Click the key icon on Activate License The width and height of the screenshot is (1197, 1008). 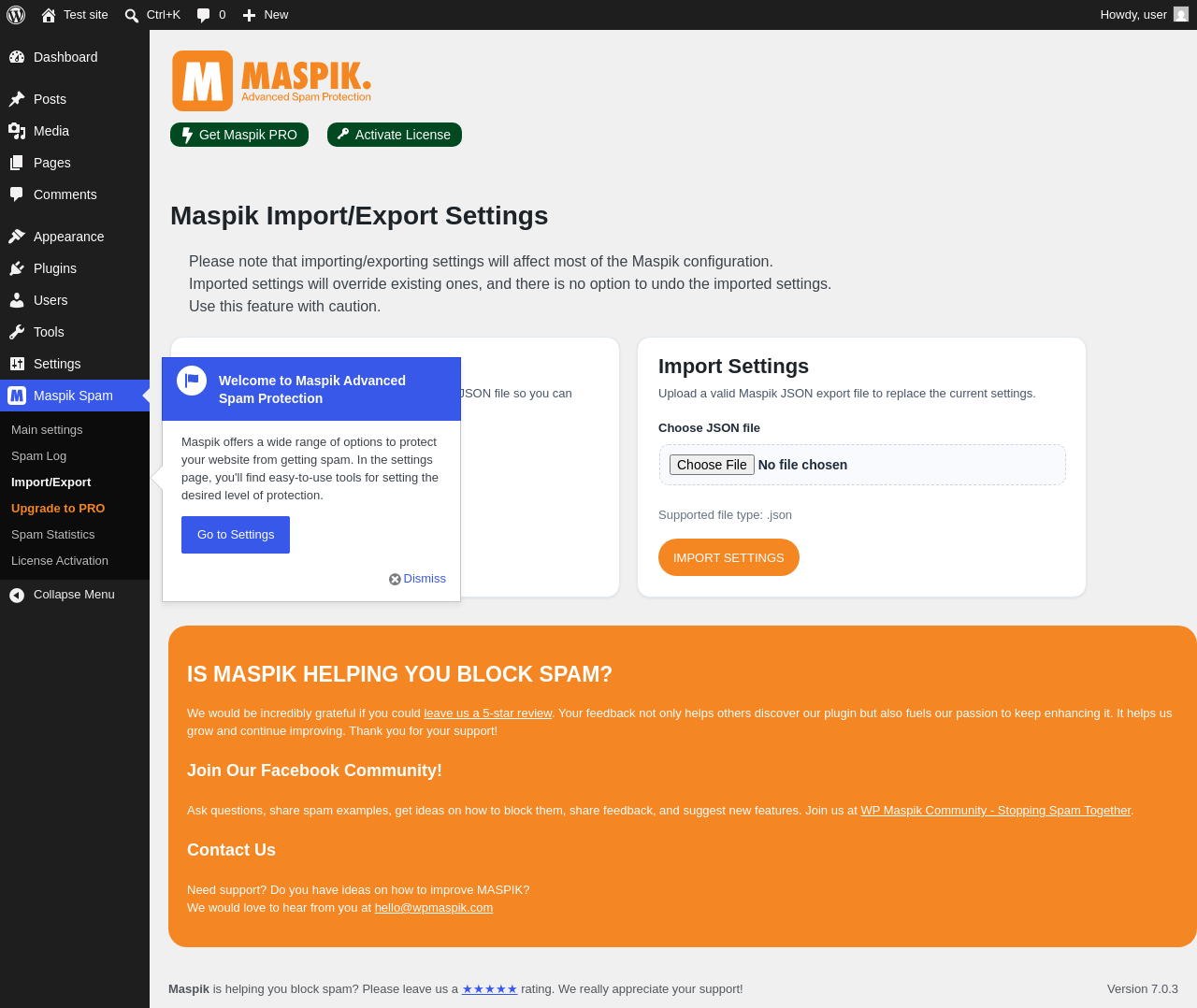343,134
